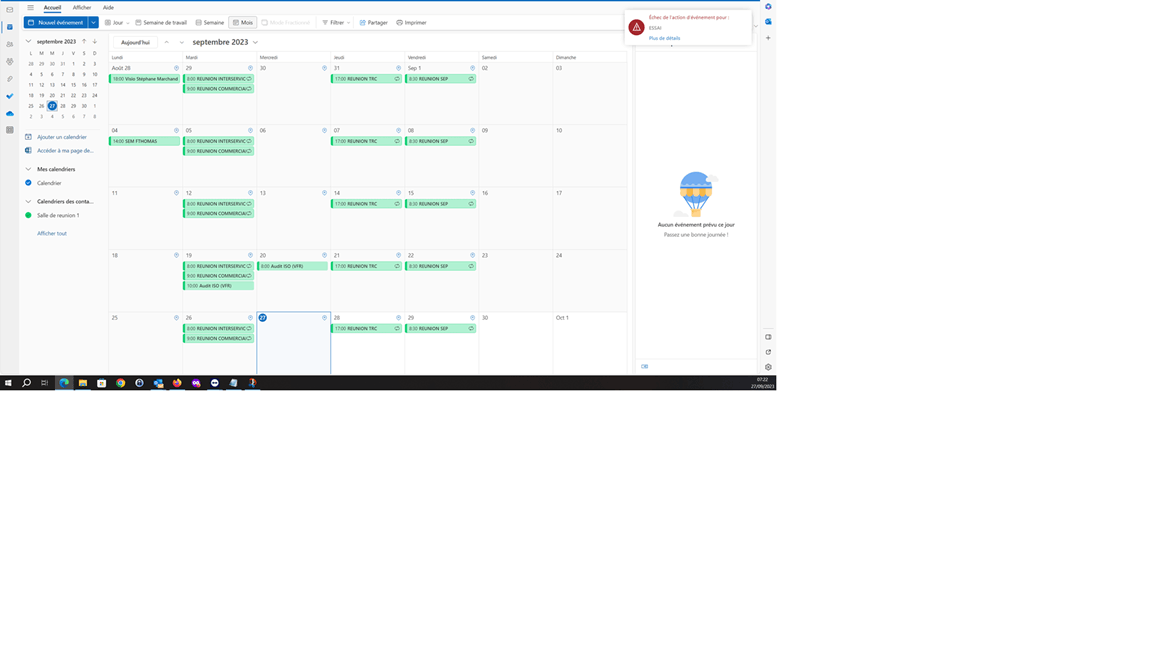Viewport: 1152px width, 648px height.
Task: Open REUNION SEP event on Sep 1
Action: [440, 79]
